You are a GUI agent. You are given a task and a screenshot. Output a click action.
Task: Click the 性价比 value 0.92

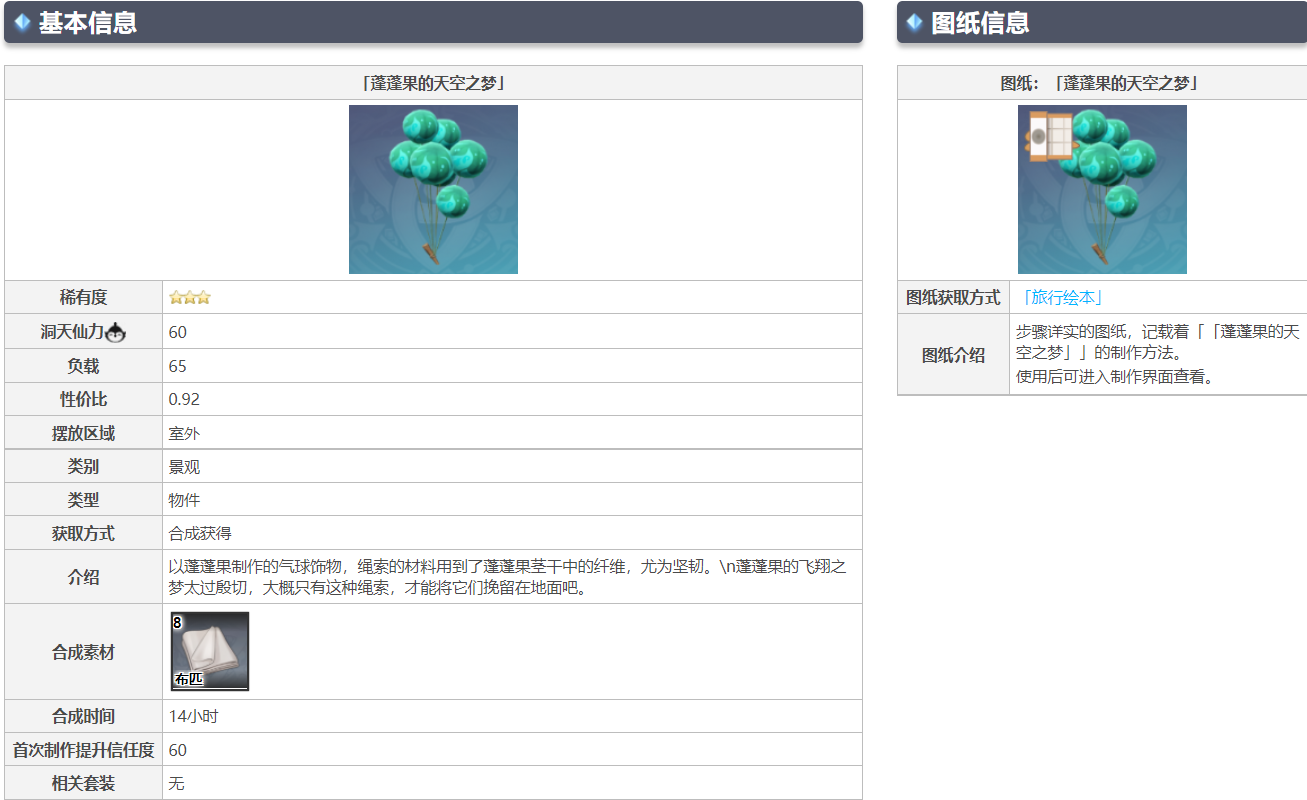coord(184,399)
